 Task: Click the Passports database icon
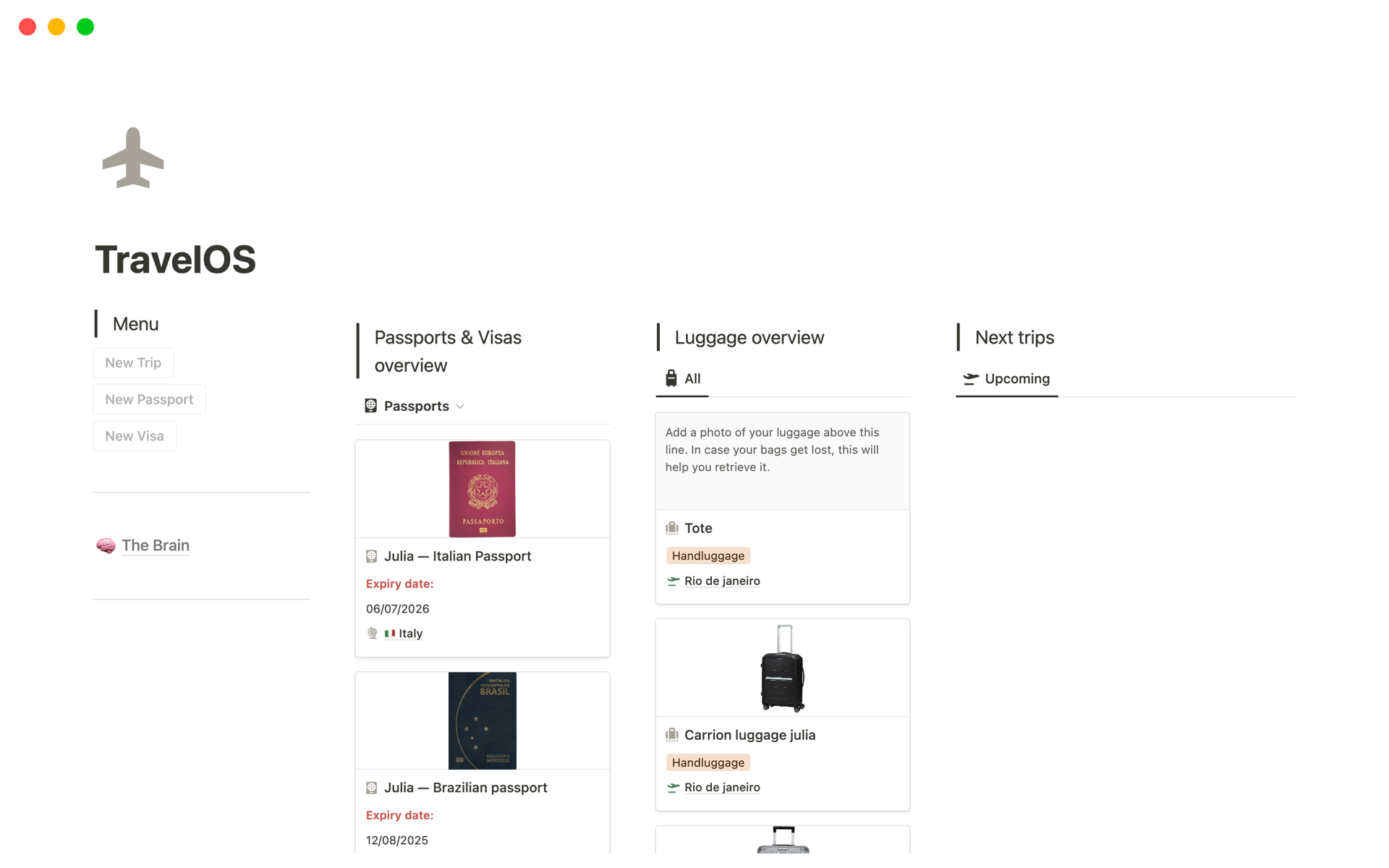[370, 406]
